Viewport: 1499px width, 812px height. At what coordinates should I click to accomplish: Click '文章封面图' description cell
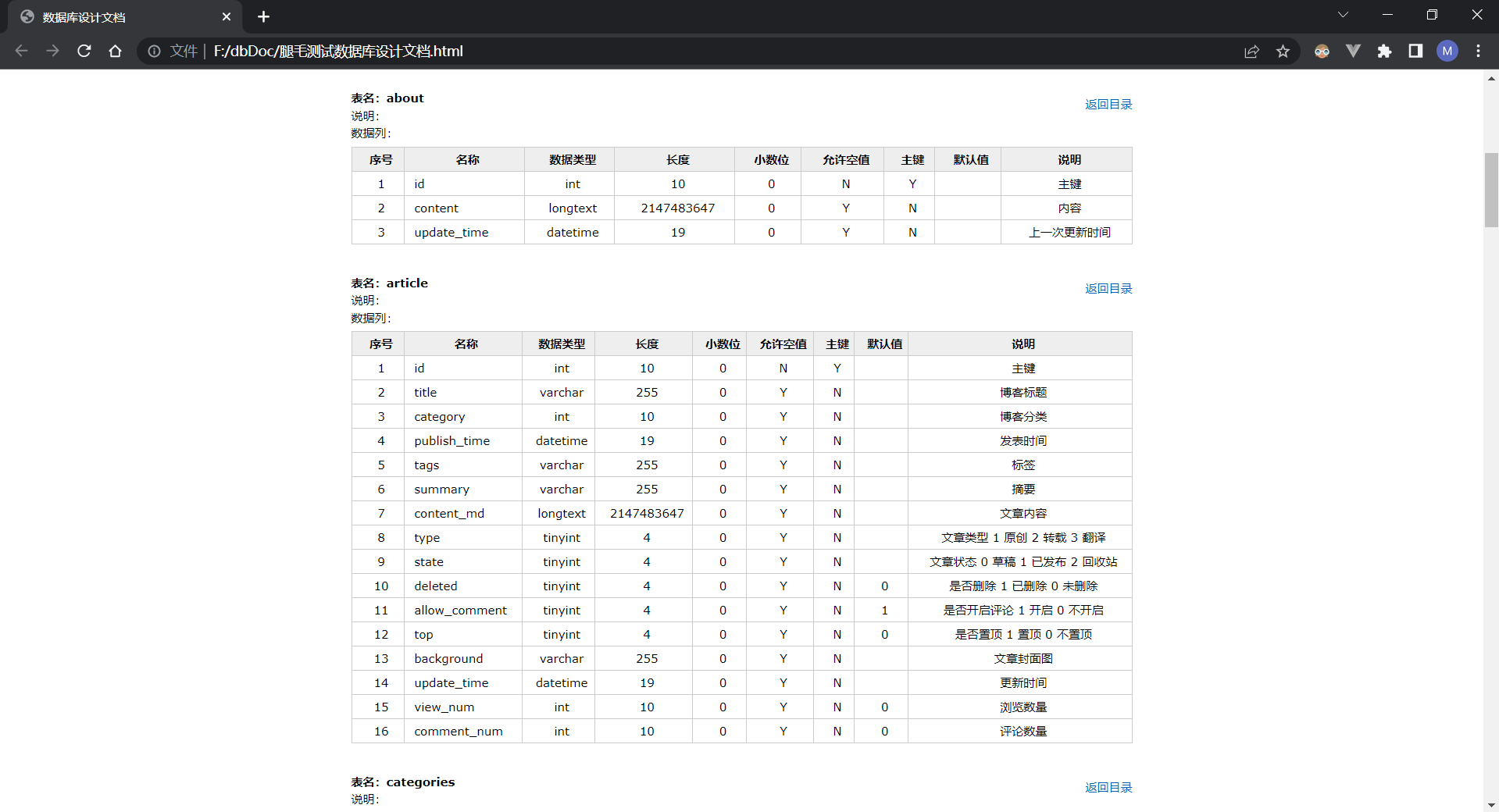(1020, 658)
